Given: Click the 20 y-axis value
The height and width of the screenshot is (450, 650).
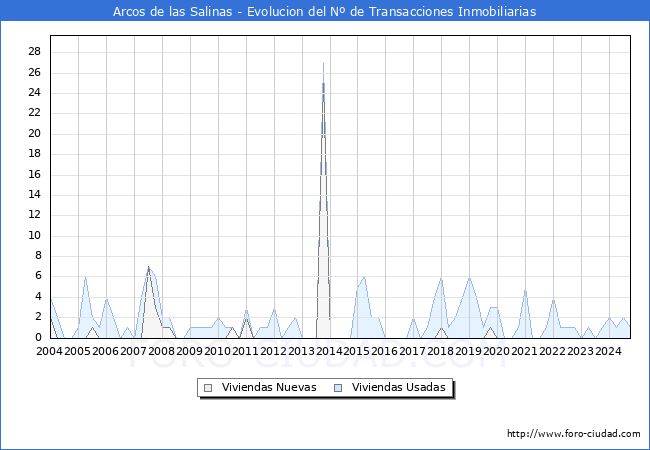Looking at the screenshot, I should point(35,133).
